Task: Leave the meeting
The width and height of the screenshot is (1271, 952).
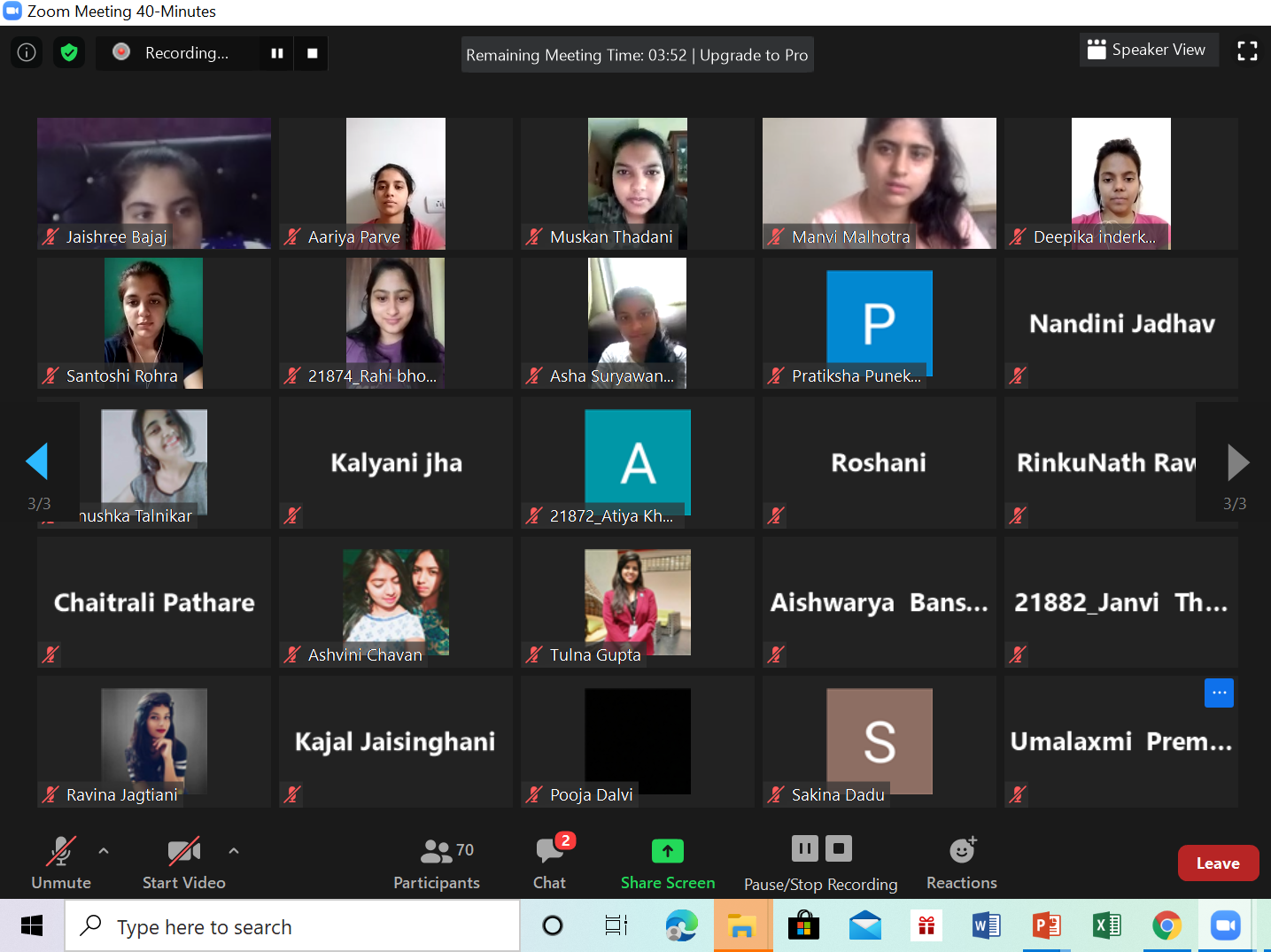Action: pyautogui.click(x=1218, y=863)
